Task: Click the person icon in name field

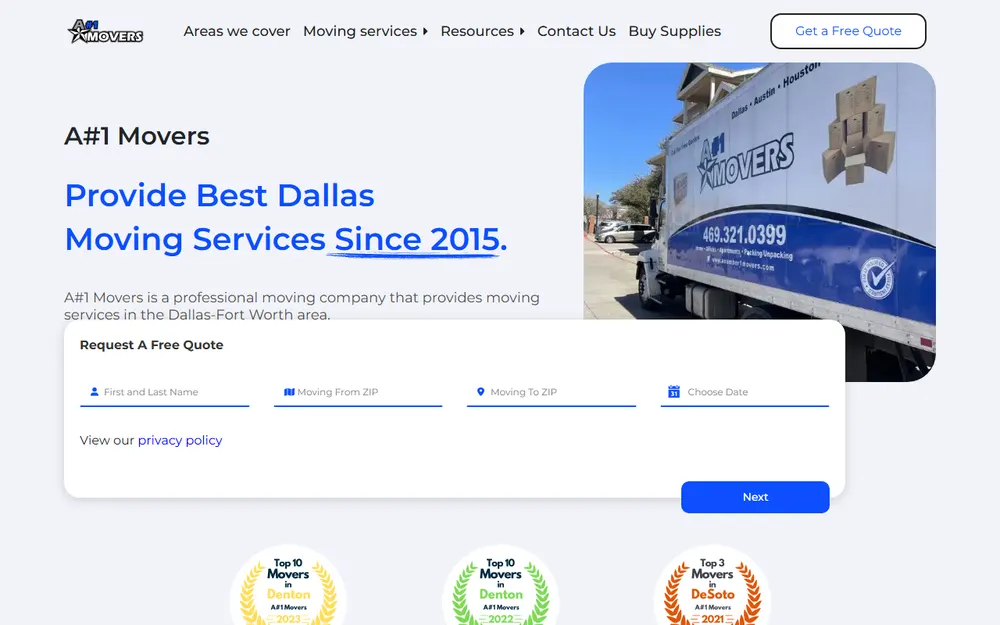Action: [94, 392]
